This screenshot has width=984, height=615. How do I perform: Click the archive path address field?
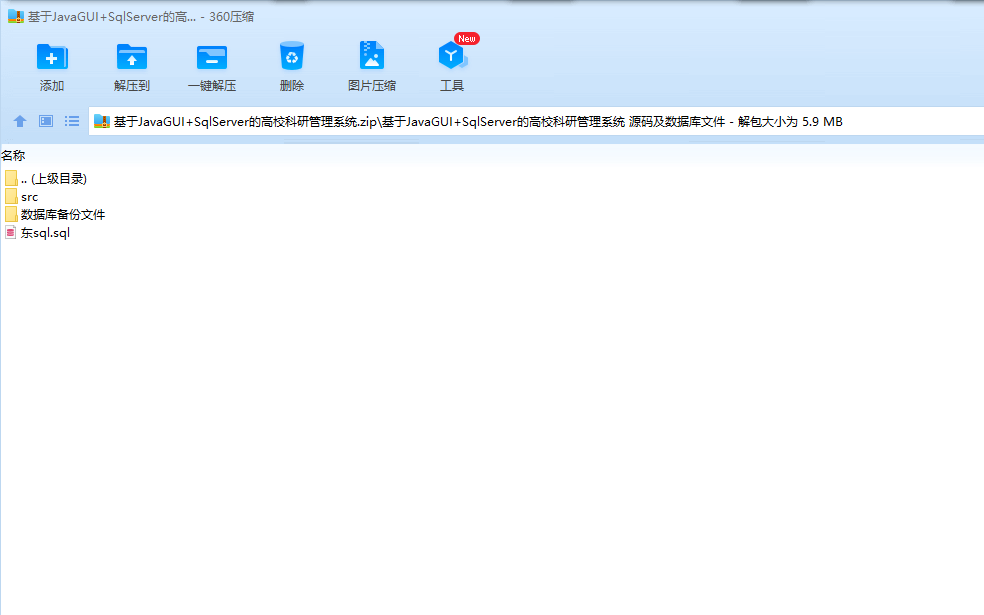click(536, 121)
